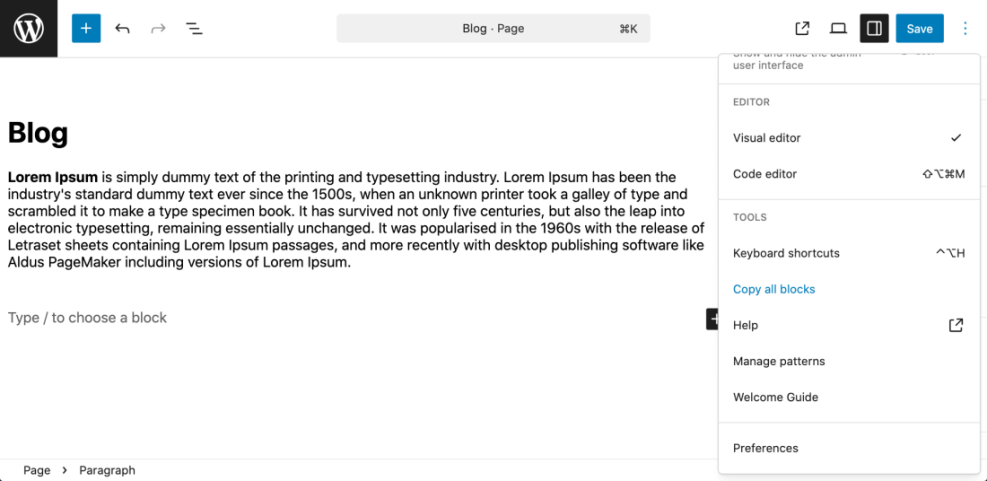Click the Page breadcrumb in footer

(37, 470)
